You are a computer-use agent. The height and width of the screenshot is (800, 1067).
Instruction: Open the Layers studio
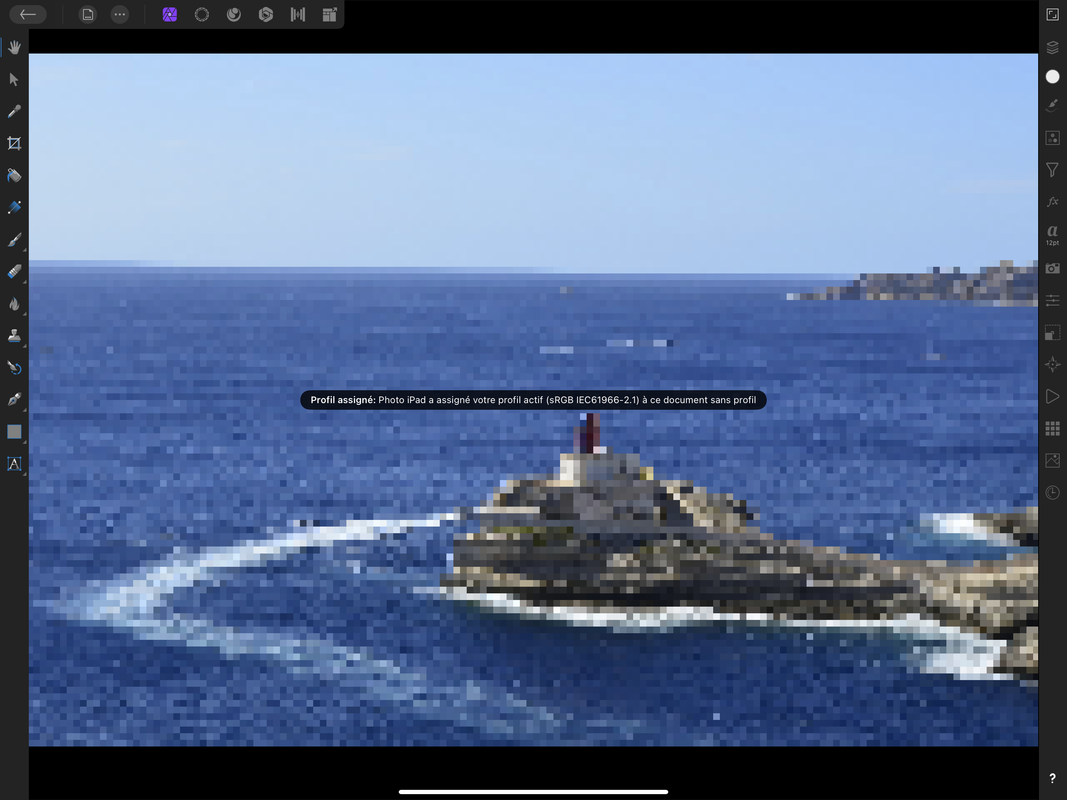[x=1052, y=47]
